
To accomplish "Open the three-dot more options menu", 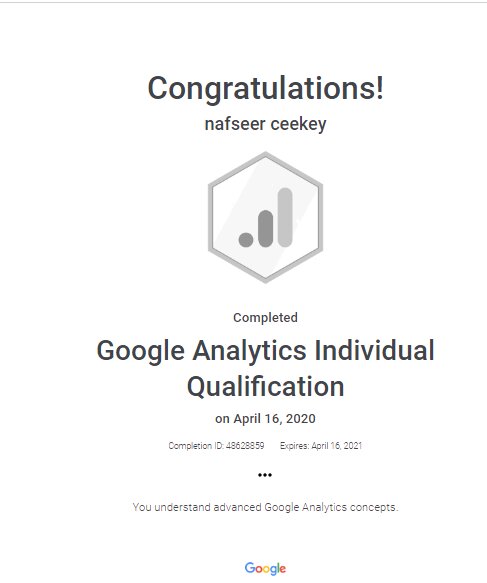I will [x=265, y=475].
